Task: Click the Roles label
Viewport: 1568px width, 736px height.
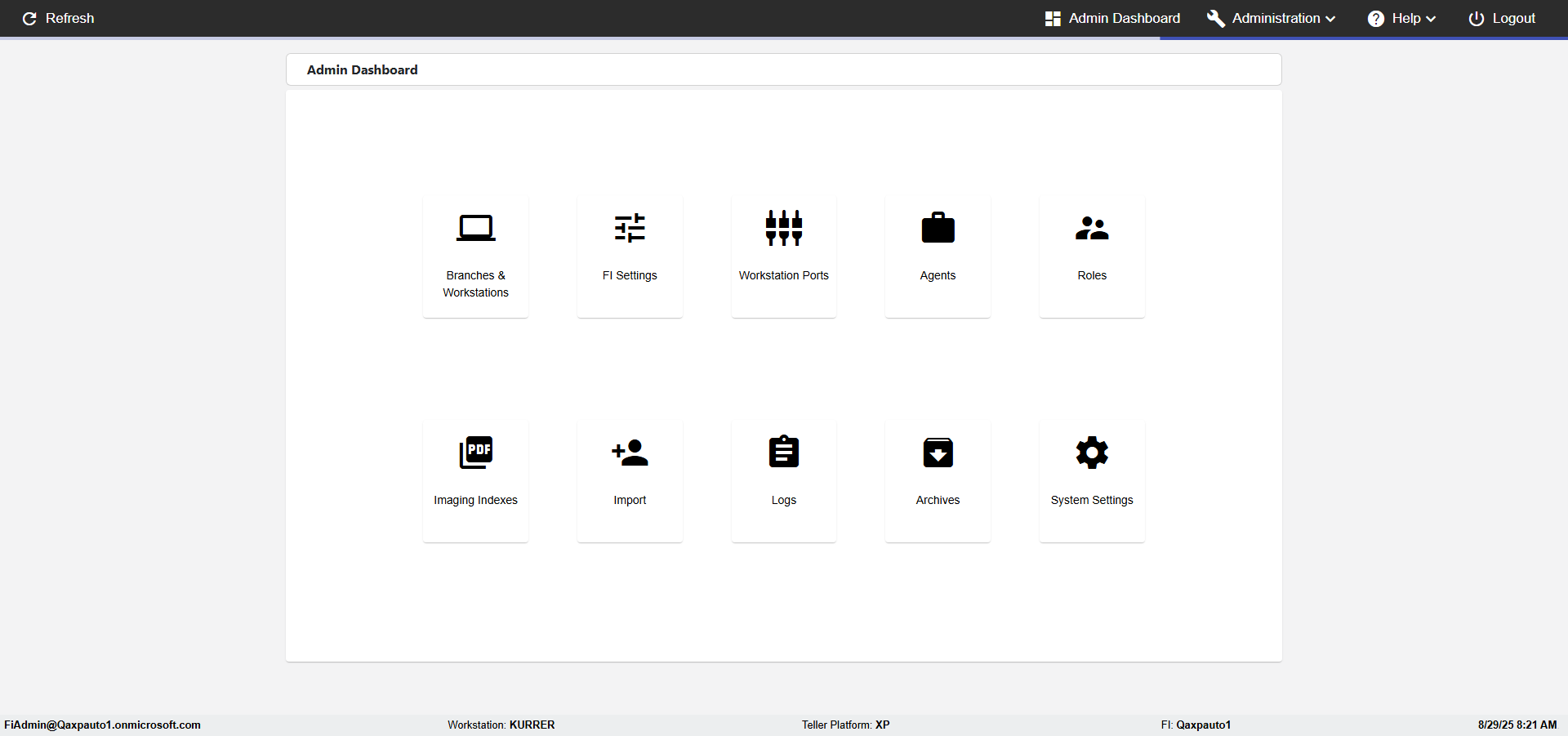Action: (1092, 275)
